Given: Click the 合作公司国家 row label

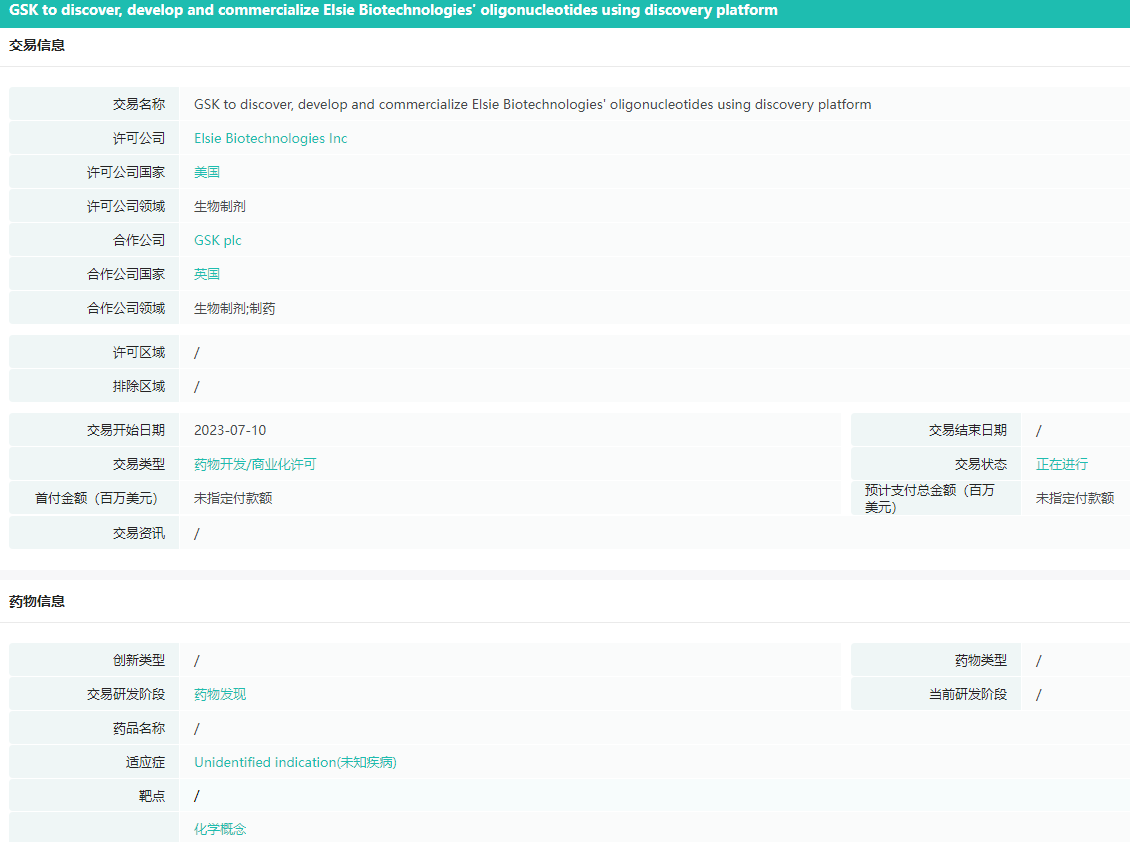Looking at the screenshot, I should [125, 274].
